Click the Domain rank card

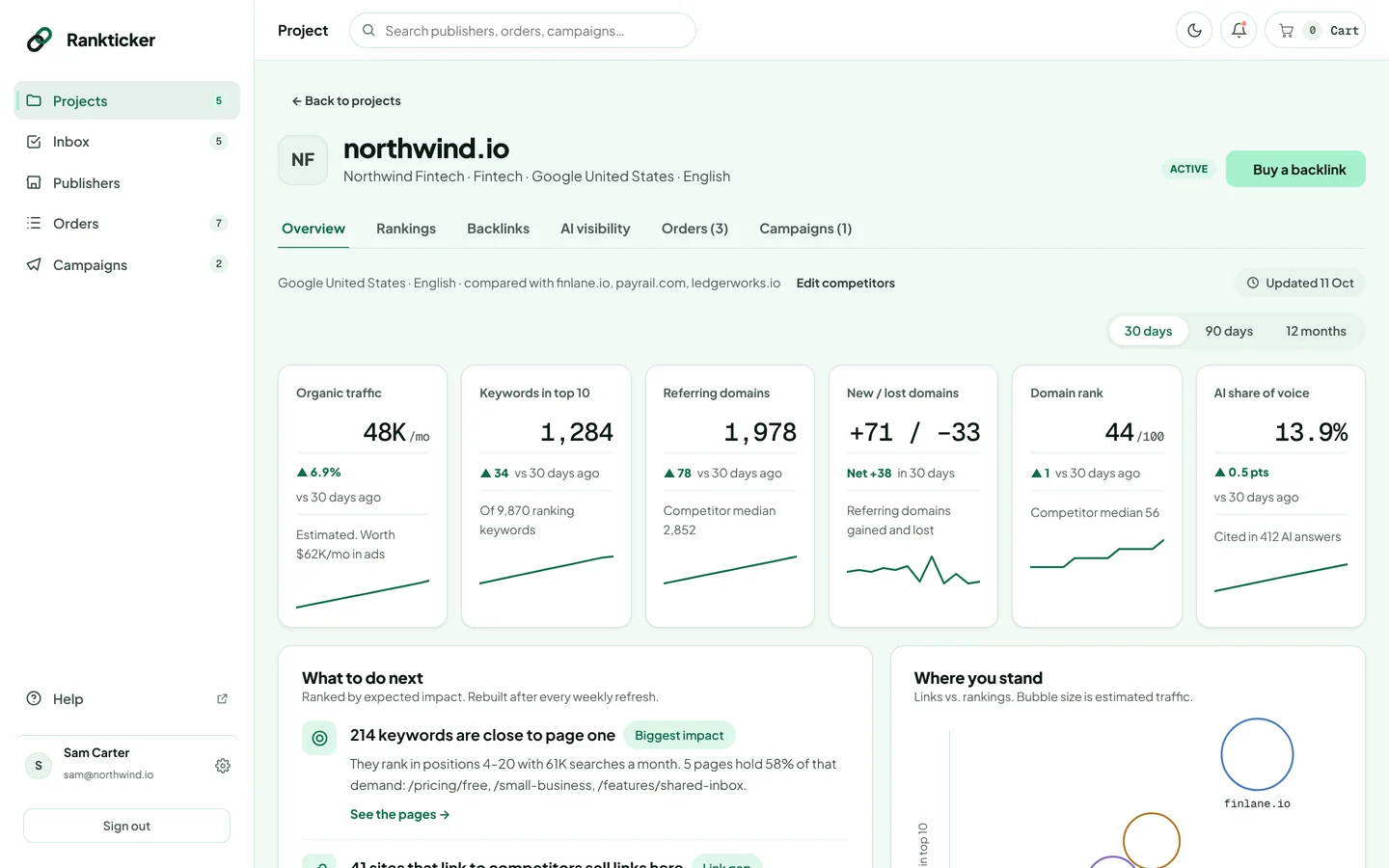click(x=1097, y=496)
